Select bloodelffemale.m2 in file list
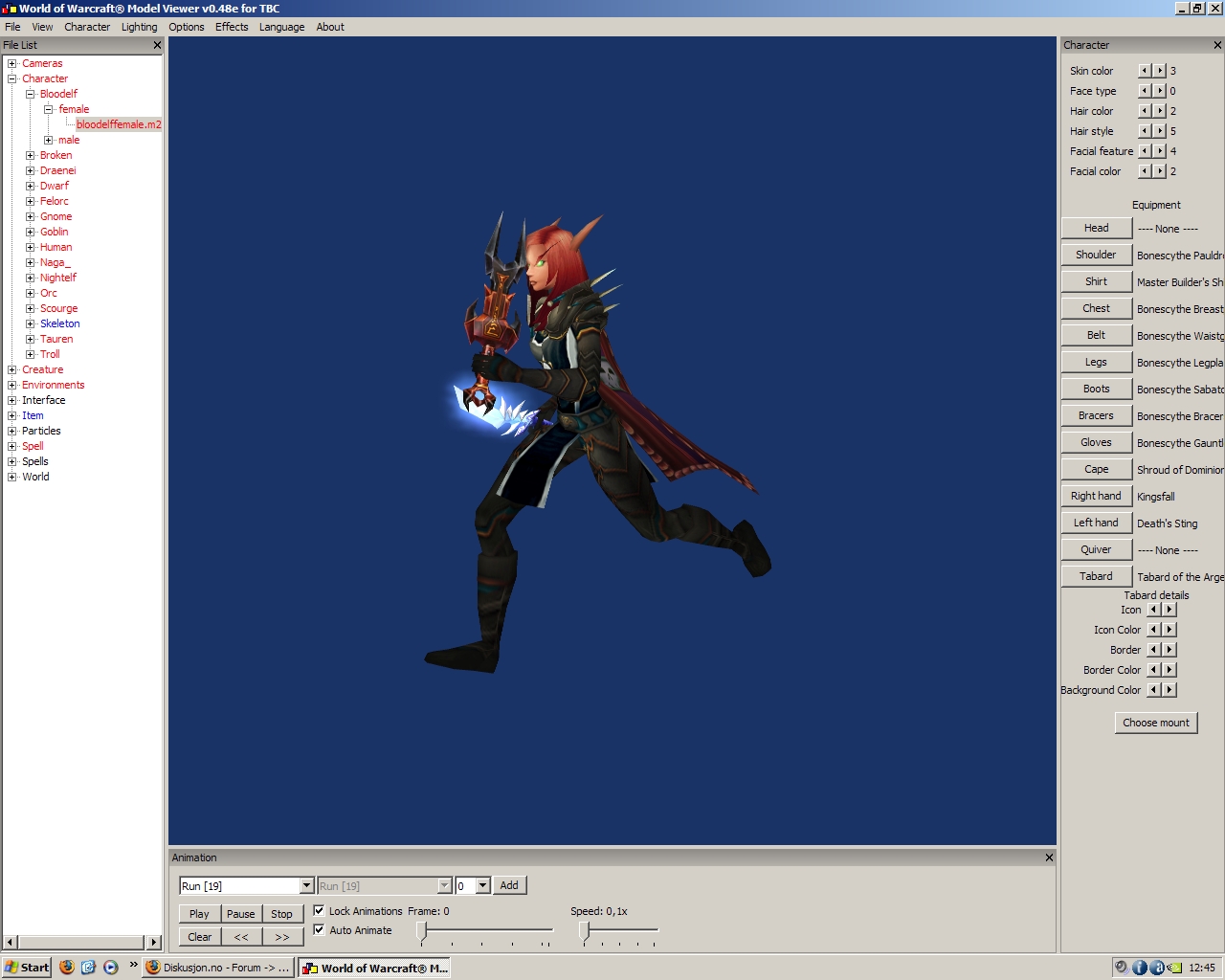The image size is (1225, 980). (119, 124)
